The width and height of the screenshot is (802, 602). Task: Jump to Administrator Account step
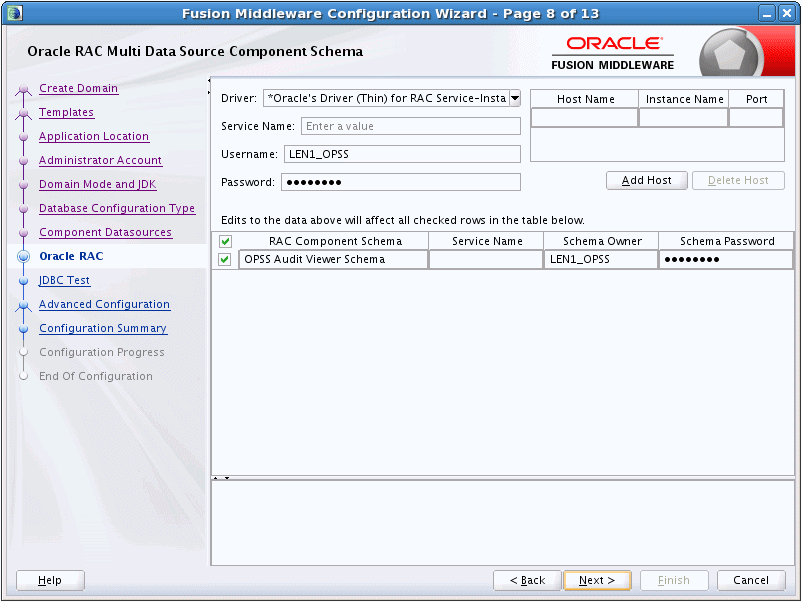[x=100, y=160]
